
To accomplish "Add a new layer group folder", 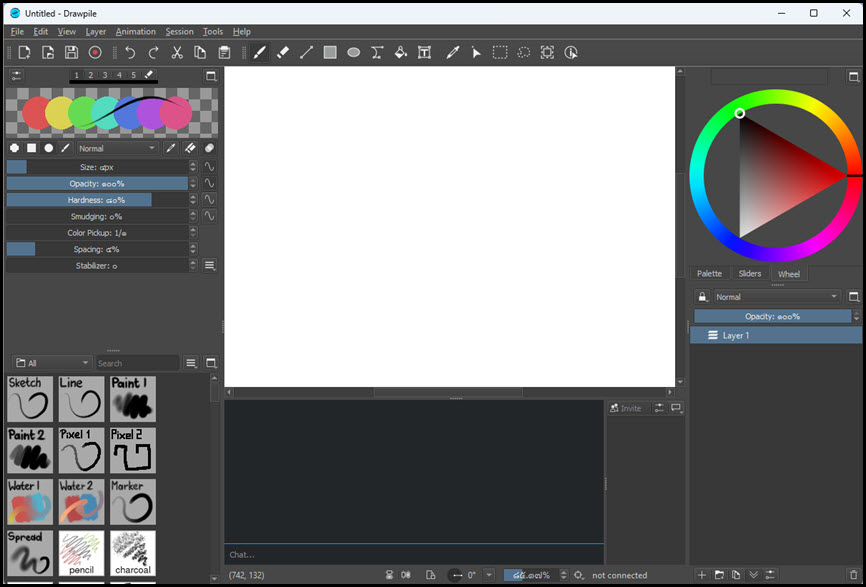I will [719, 575].
